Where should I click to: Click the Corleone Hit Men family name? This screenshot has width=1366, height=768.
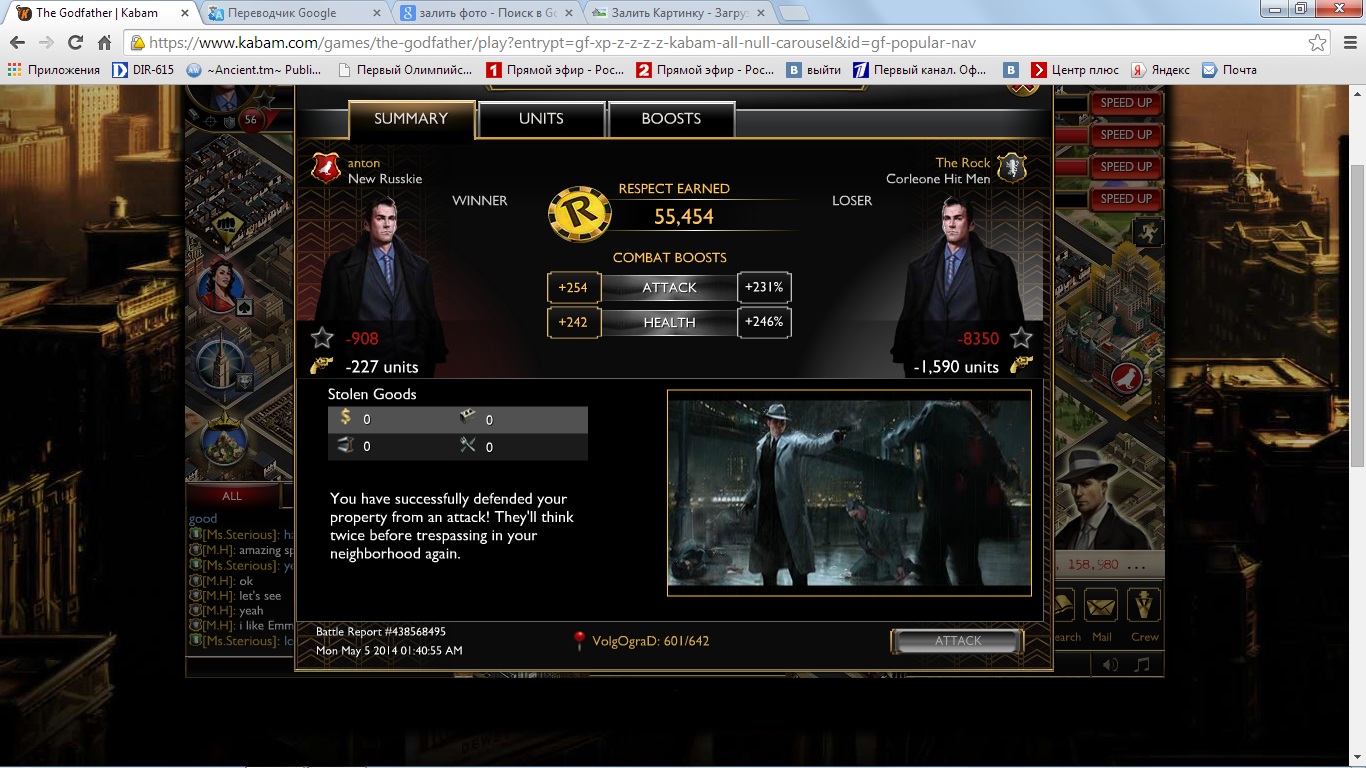pyautogui.click(x=938, y=179)
